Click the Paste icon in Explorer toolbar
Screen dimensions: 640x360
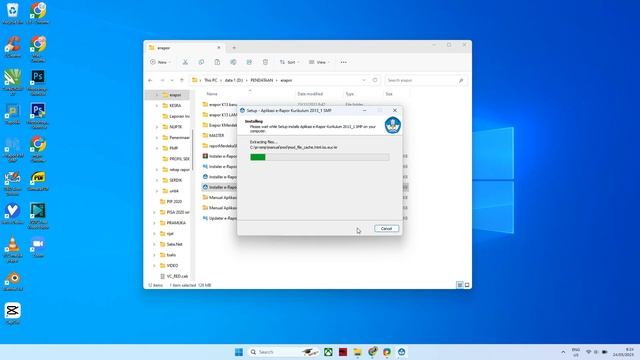(217, 62)
